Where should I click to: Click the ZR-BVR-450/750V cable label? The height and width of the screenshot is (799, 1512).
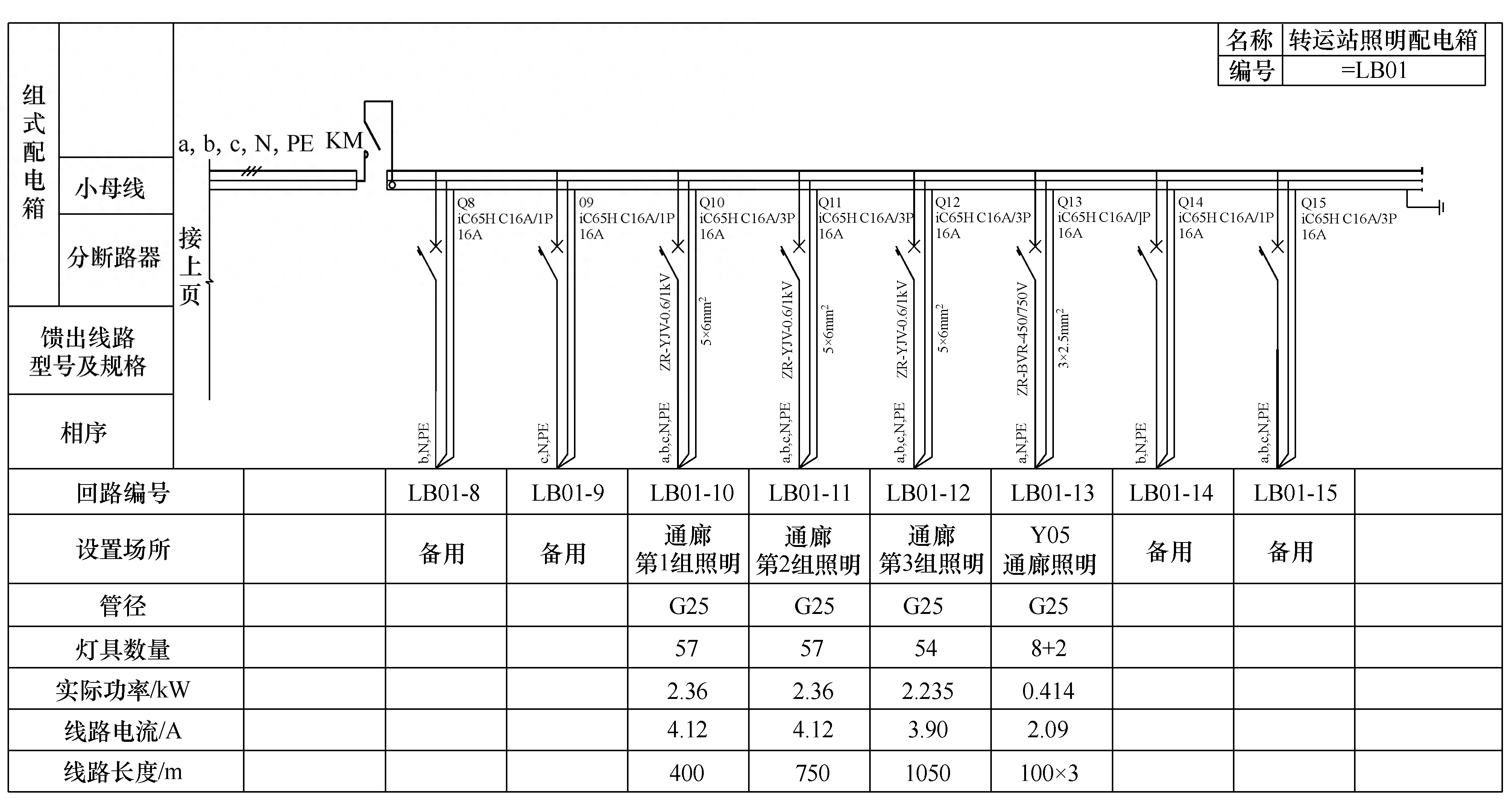click(x=1022, y=339)
